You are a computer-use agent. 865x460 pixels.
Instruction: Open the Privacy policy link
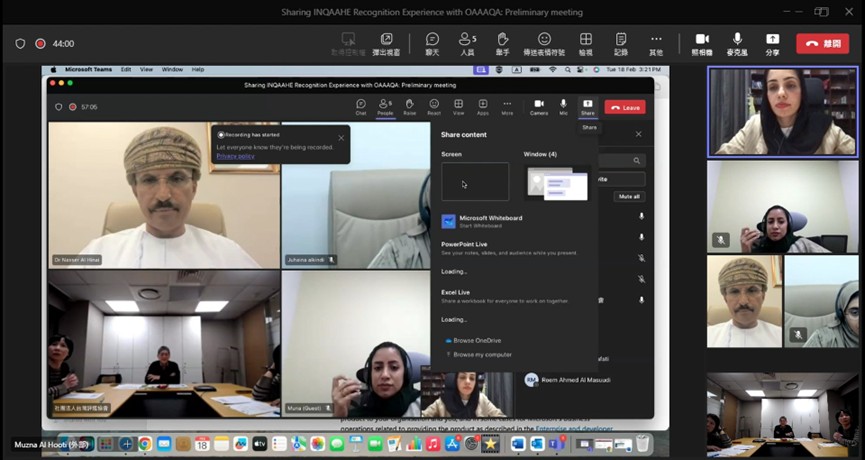[x=236, y=156]
